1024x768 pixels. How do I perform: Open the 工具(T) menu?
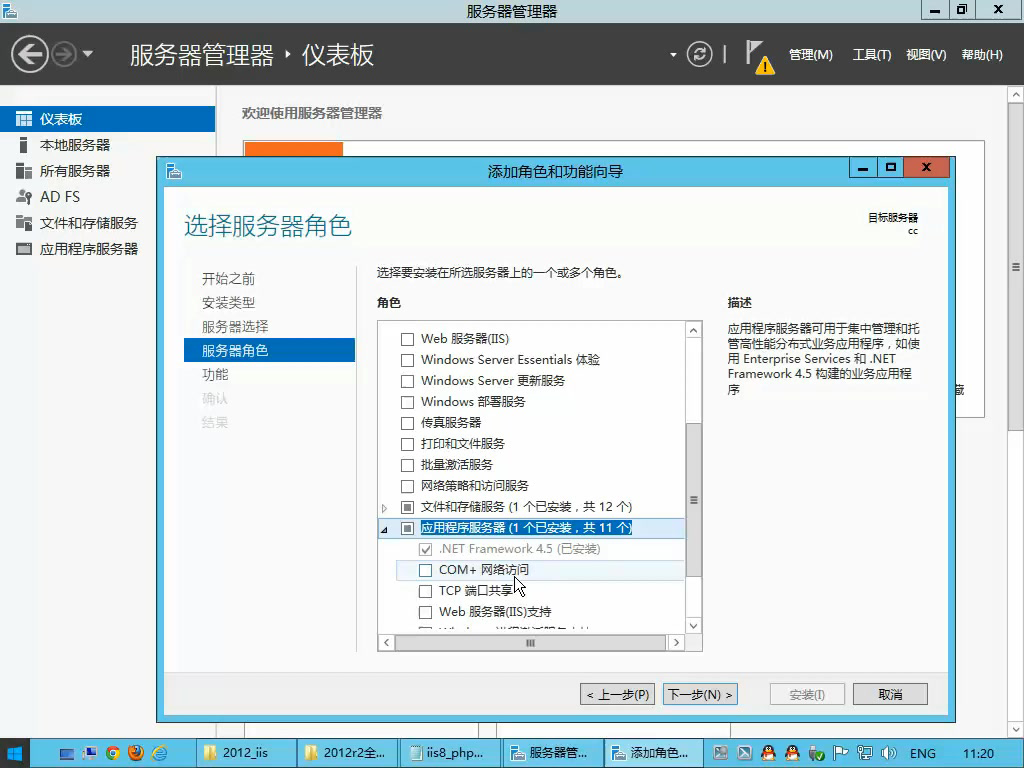[871, 55]
